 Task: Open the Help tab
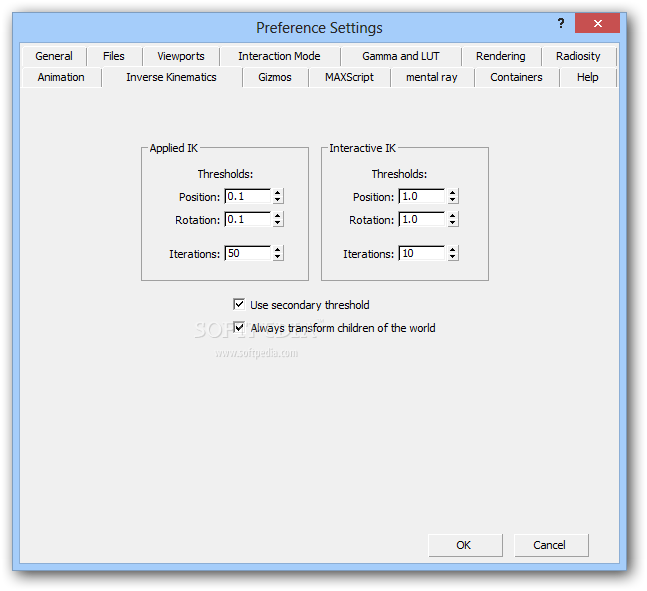[x=588, y=77]
